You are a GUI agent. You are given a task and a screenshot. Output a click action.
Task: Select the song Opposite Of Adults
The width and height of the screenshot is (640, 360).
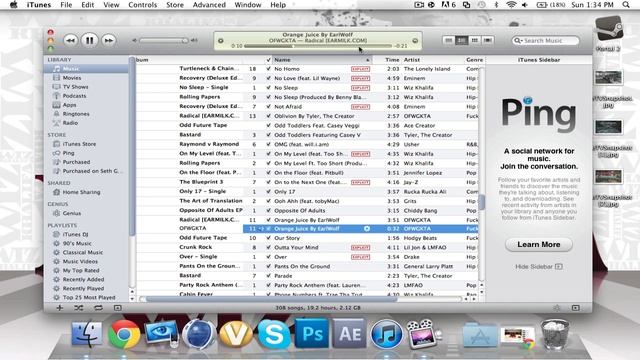(300, 211)
